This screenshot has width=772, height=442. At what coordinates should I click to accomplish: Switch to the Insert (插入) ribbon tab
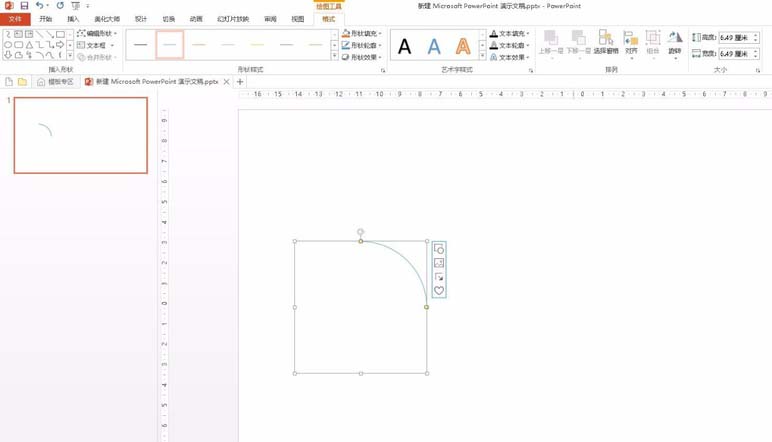tap(73, 19)
